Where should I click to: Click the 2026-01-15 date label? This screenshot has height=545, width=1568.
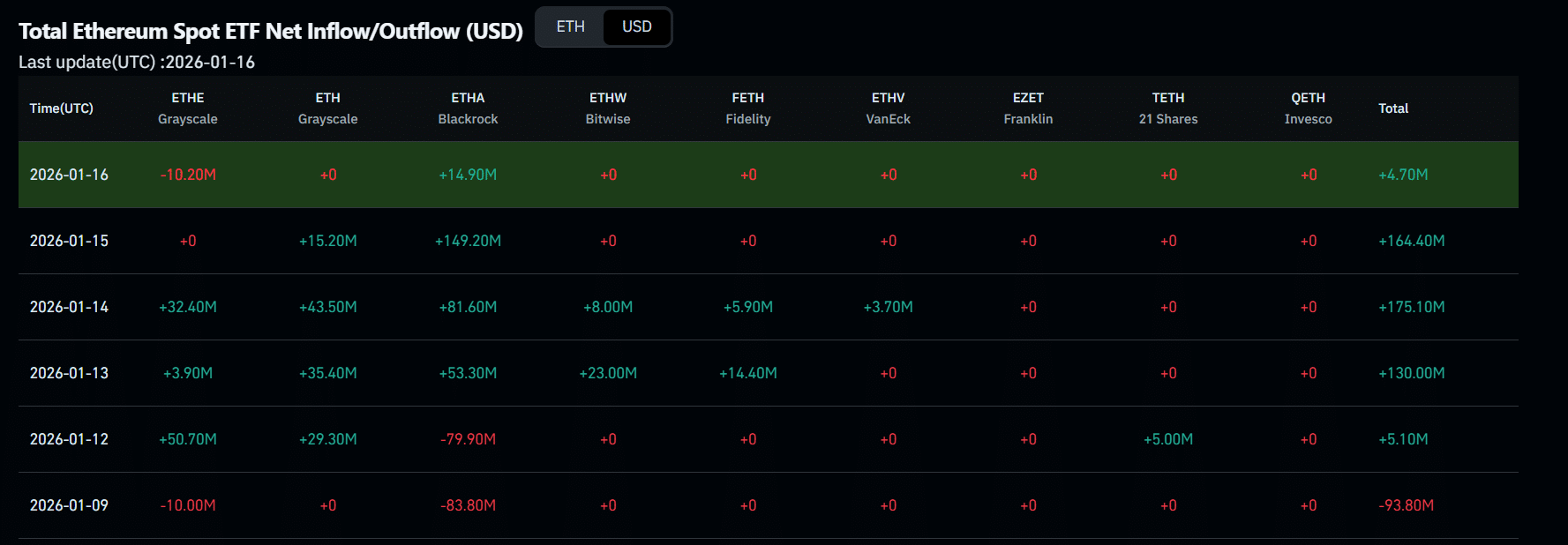click(x=70, y=241)
